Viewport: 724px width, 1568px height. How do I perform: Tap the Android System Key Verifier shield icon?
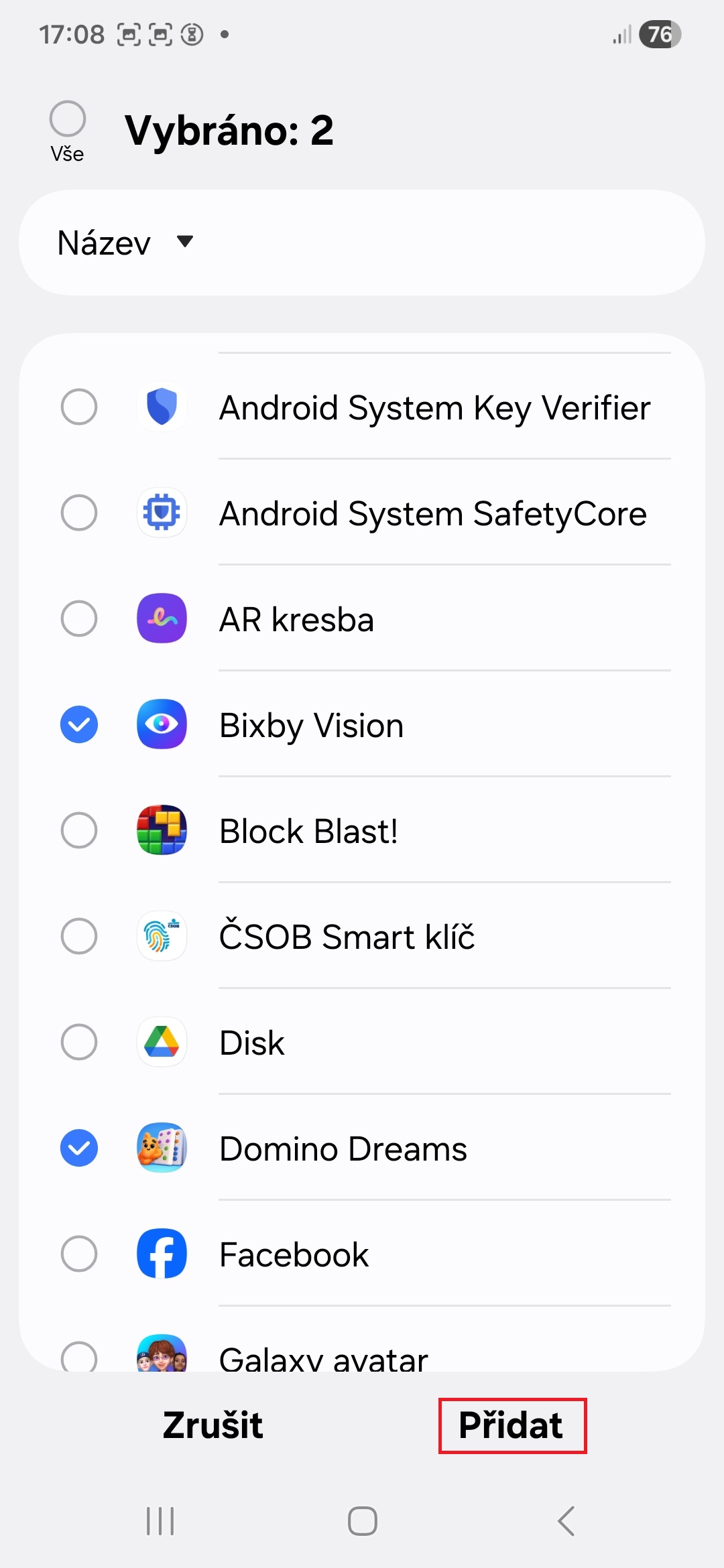[162, 407]
